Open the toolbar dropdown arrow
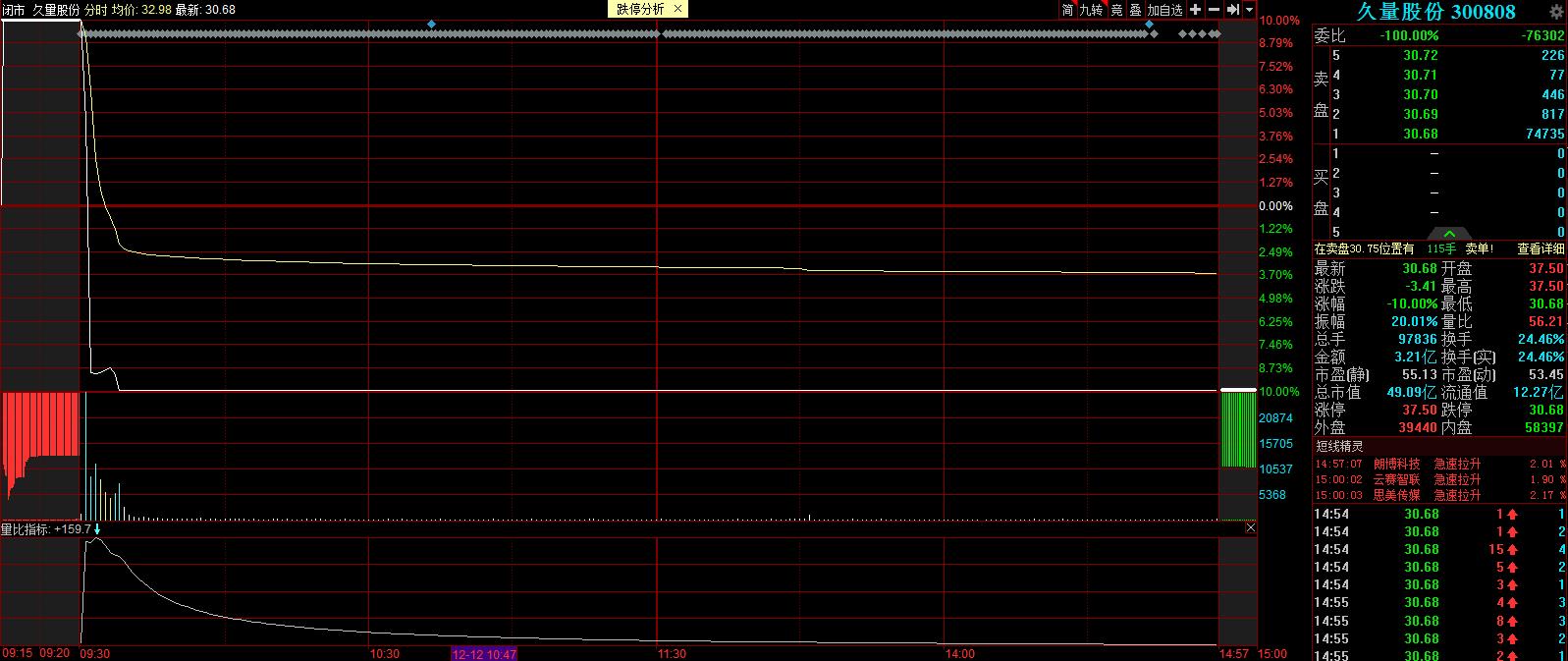1568x661 pixels. (x=1249, y=10)
